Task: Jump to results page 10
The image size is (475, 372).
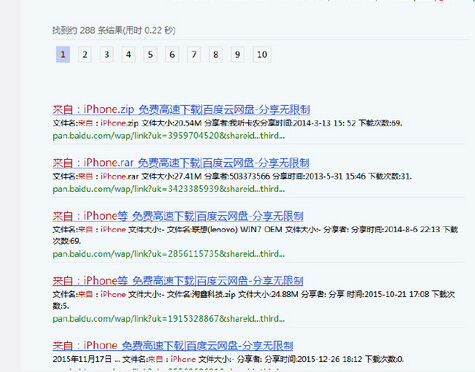Action: [262, 54]
